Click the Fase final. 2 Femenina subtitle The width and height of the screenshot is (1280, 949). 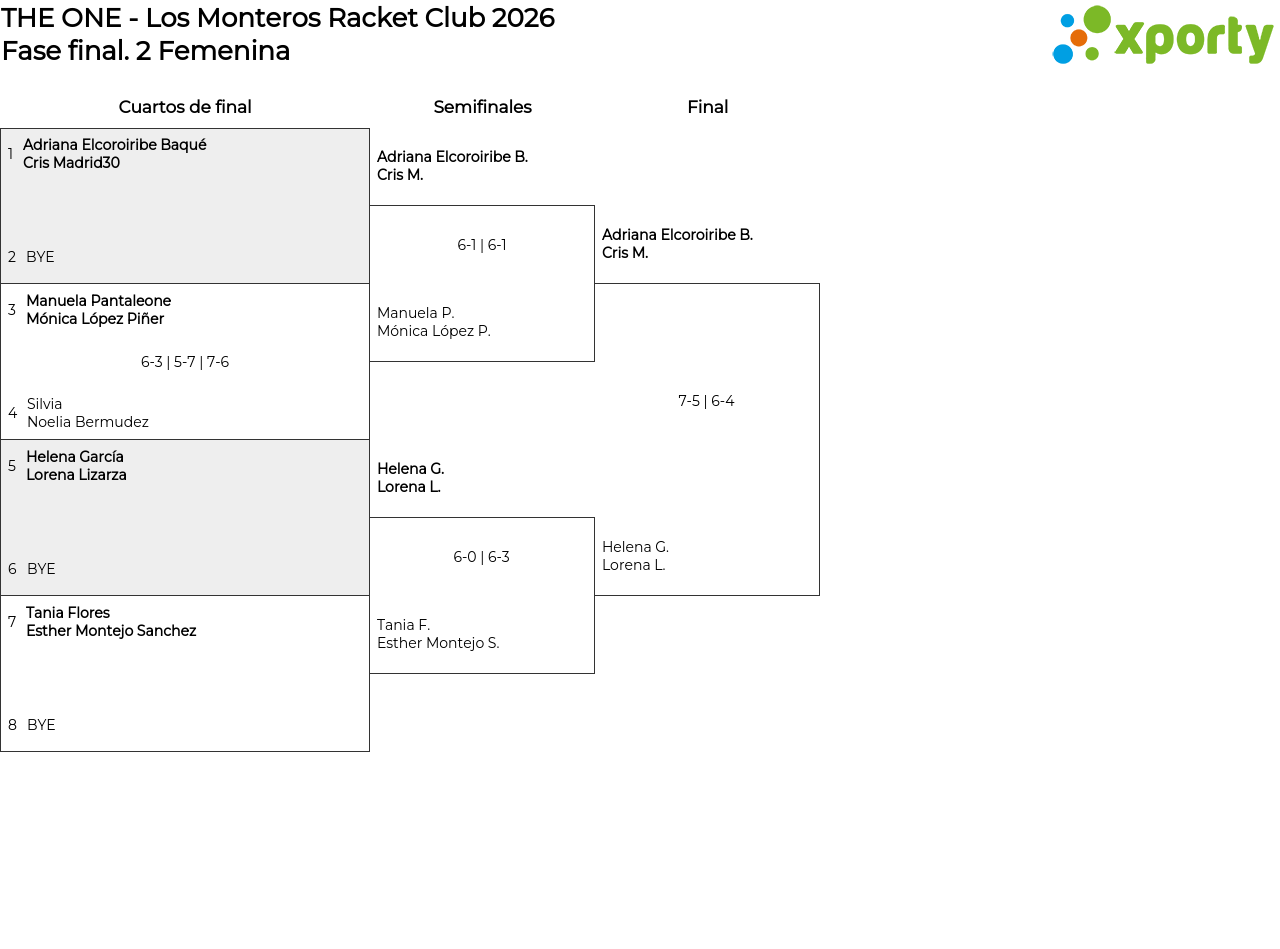pos(146,51)
